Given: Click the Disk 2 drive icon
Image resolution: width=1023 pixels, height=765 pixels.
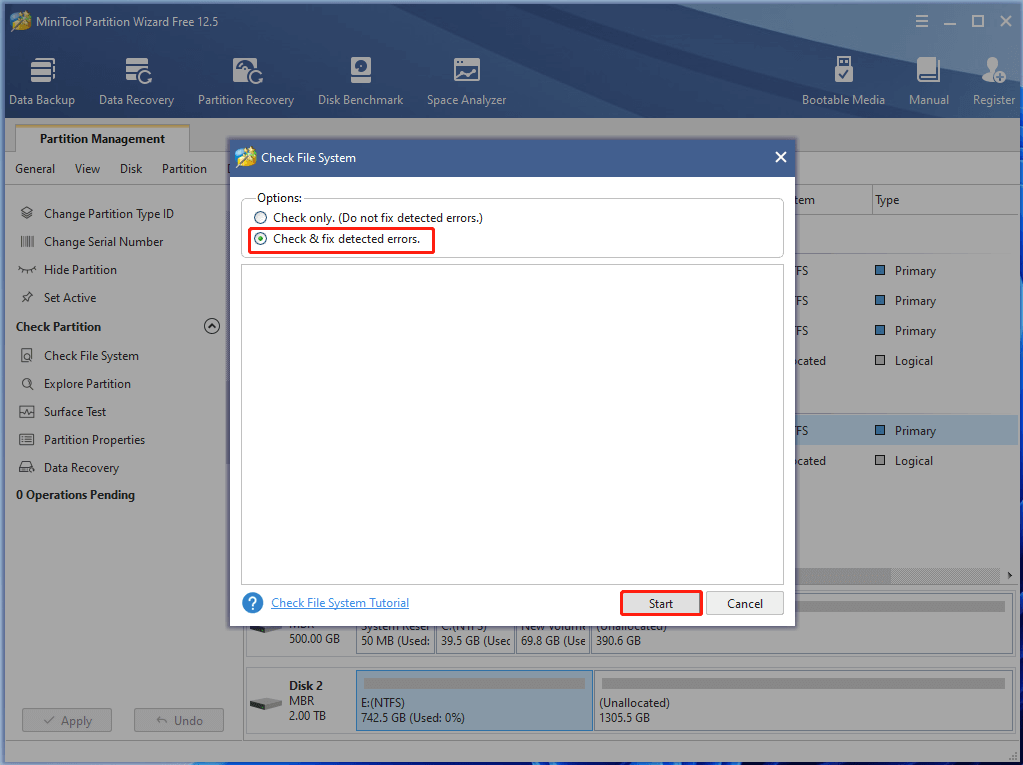Looking at the screenshot, I should (266, 704).
